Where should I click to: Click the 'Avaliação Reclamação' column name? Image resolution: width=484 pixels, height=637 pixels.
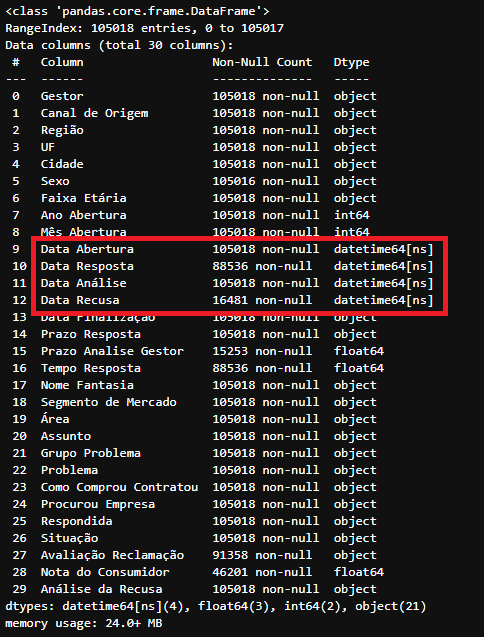(112, 555)
